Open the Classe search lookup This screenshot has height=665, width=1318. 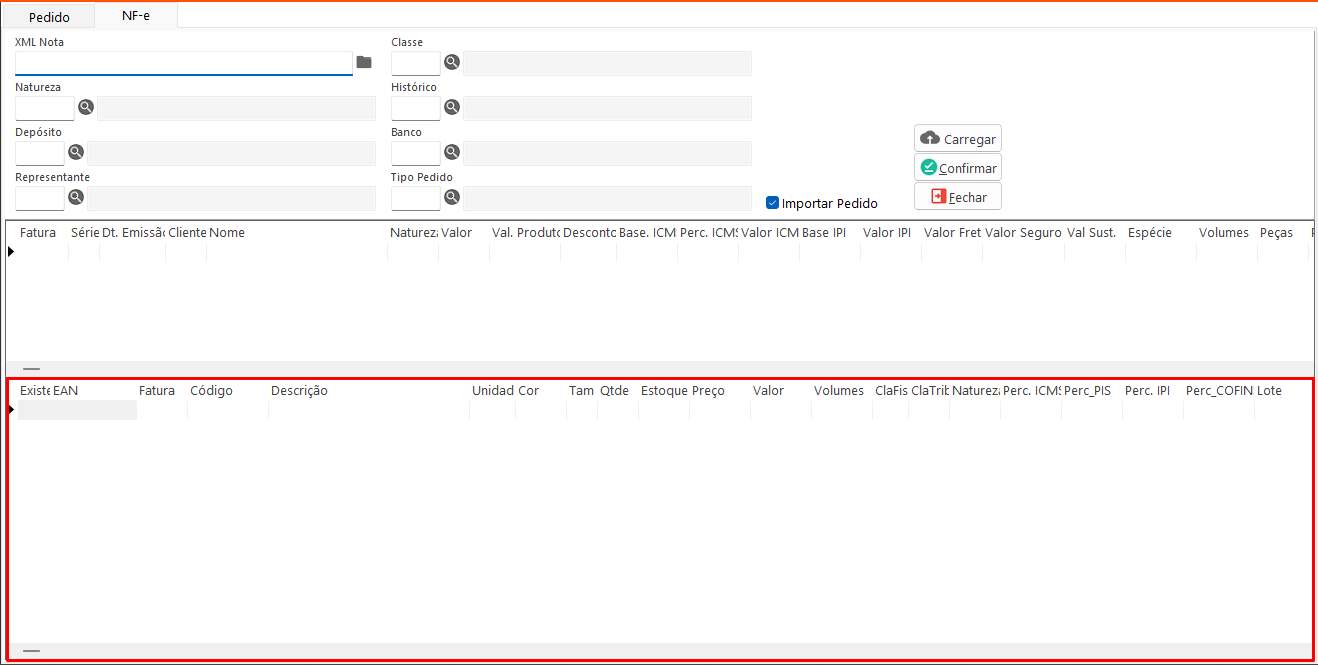[x=452, y=63]
